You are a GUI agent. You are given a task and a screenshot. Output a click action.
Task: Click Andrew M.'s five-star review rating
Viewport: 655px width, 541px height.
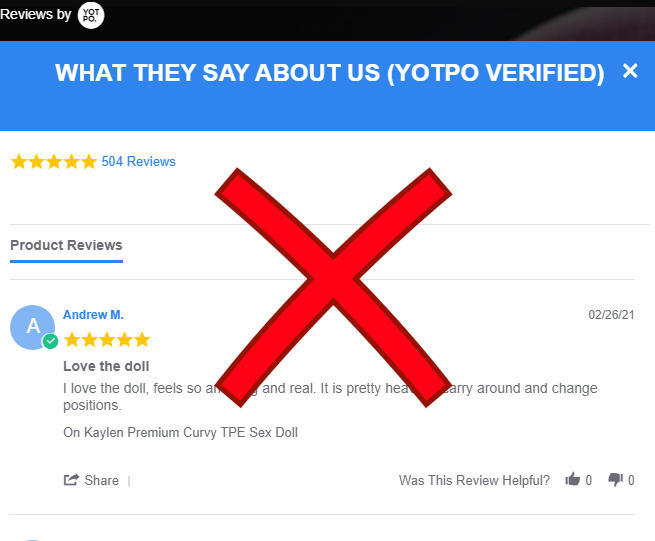coord(107,340)
